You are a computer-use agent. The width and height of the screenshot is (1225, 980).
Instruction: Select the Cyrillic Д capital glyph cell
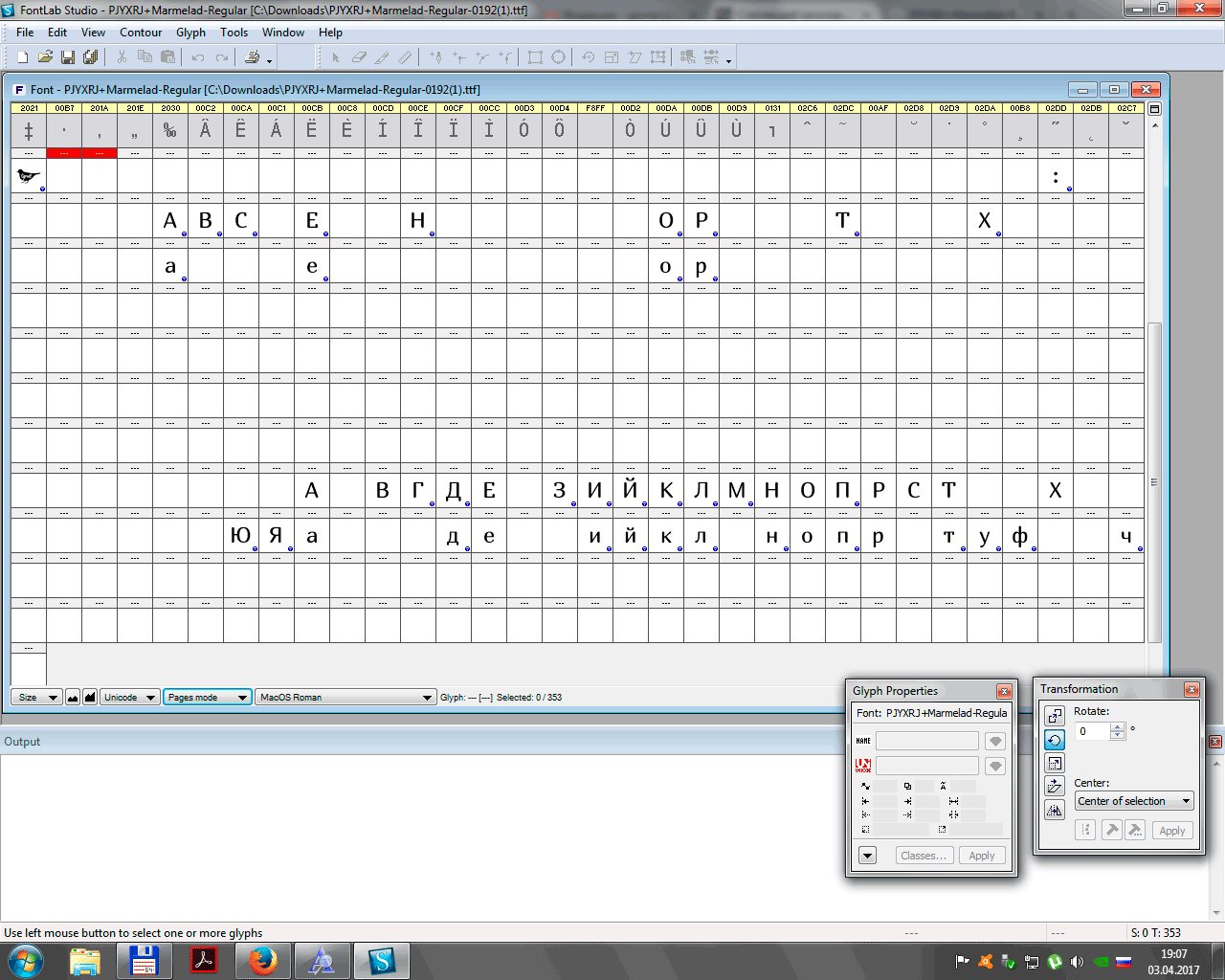pyautogui.click(x=454, y=491)
